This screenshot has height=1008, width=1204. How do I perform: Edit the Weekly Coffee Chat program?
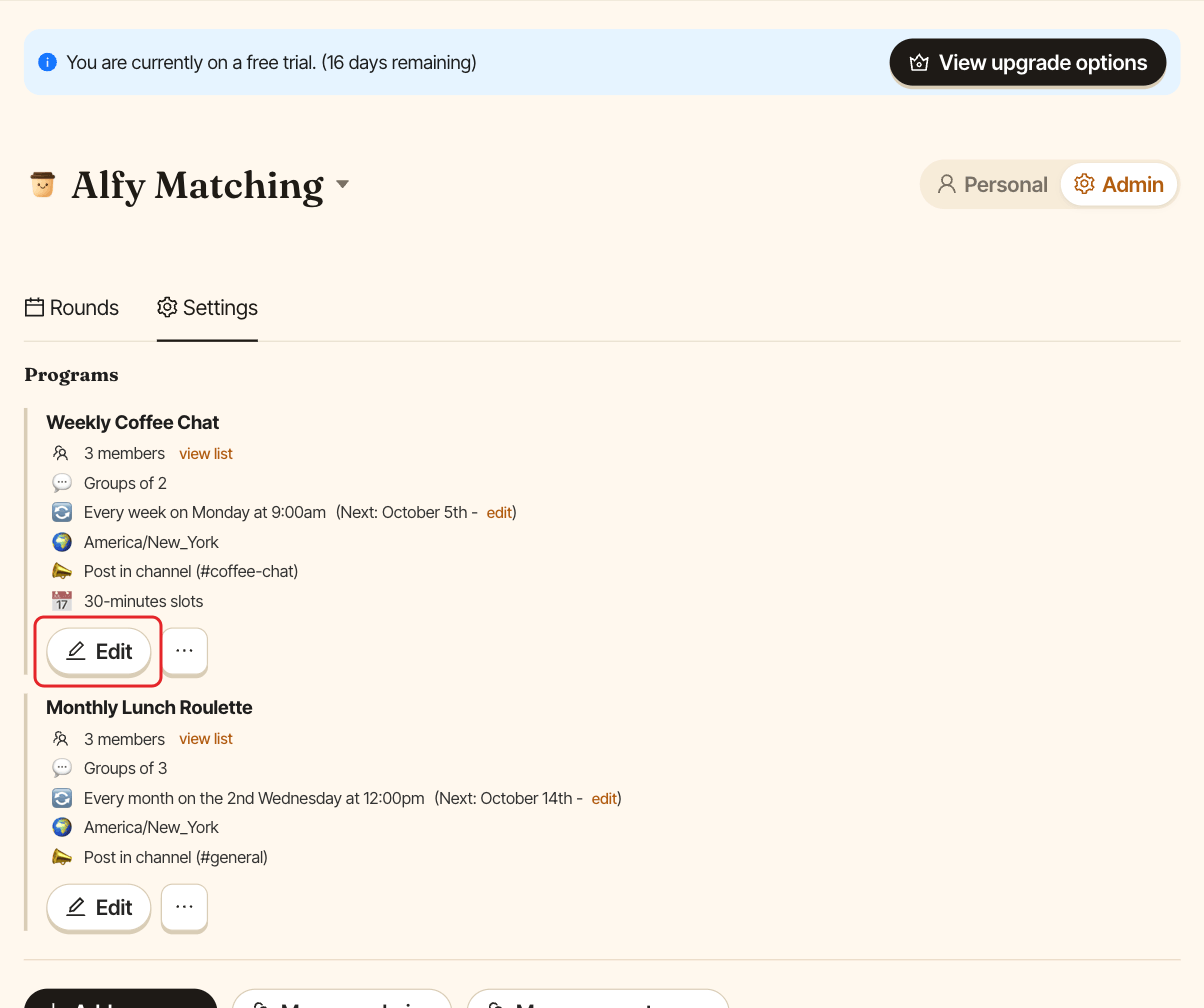pyautogui.click(x=99, y=651)
